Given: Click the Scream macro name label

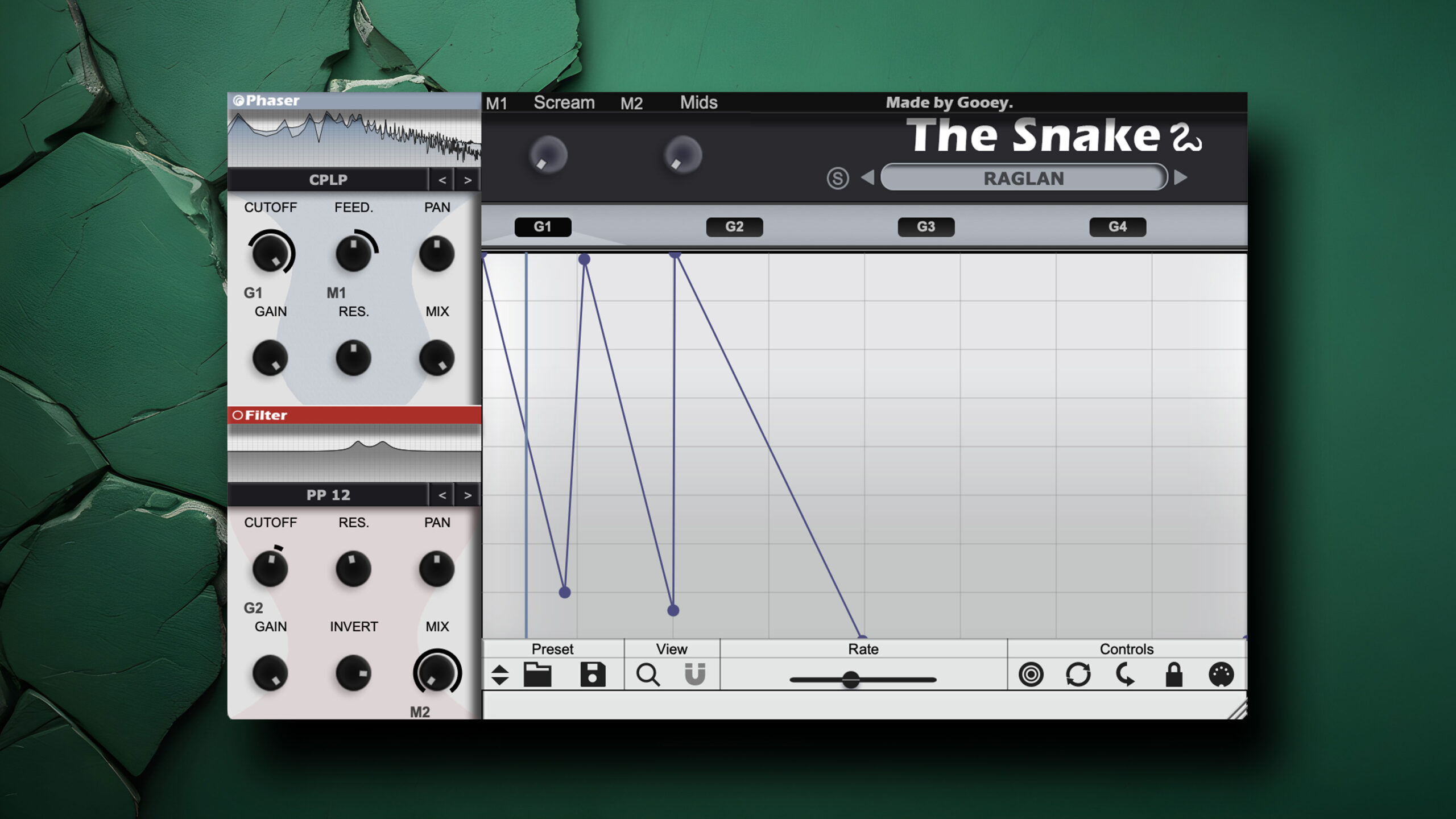Looking at the screenshot, I should click(564, 102).
